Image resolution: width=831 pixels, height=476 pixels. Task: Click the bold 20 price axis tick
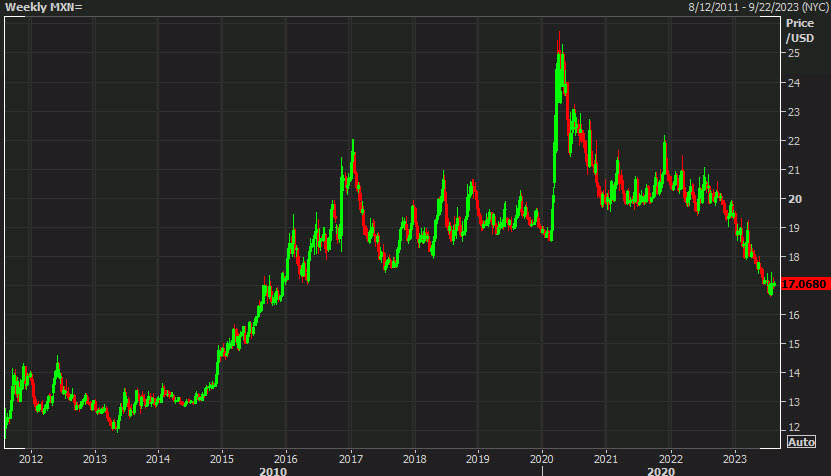(x=795, y=199)
